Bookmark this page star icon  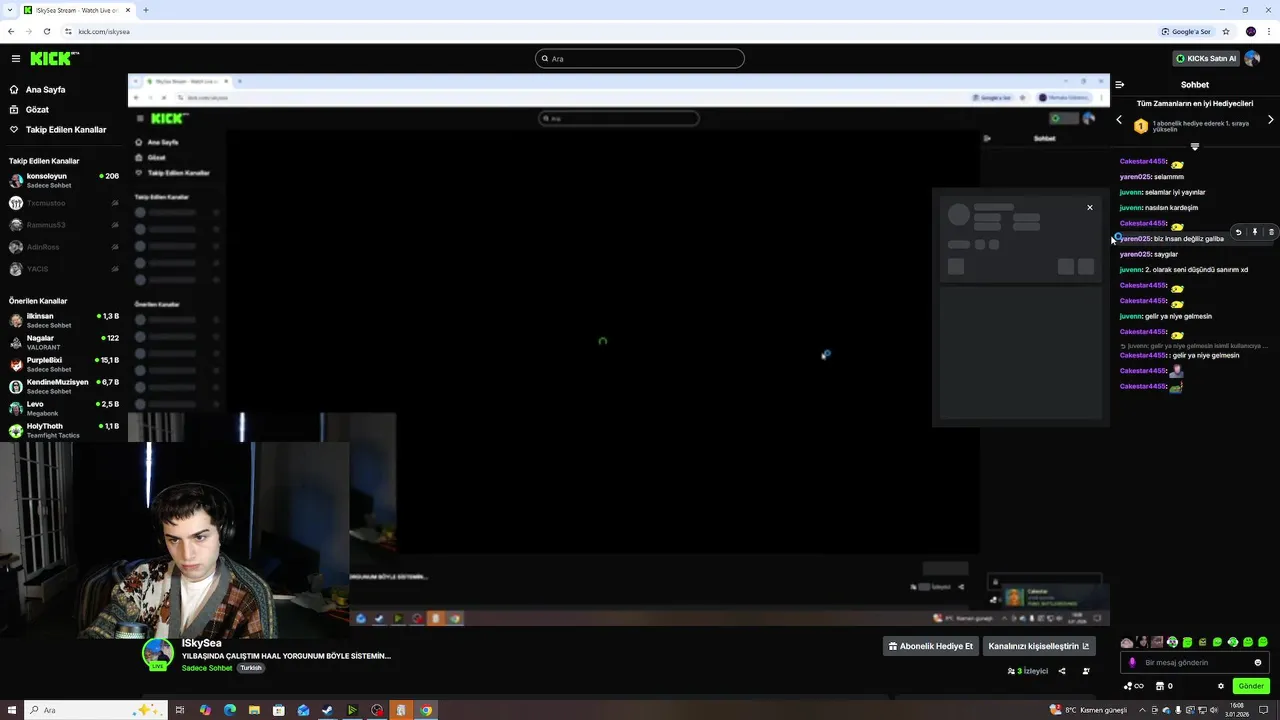point(1226,31)
